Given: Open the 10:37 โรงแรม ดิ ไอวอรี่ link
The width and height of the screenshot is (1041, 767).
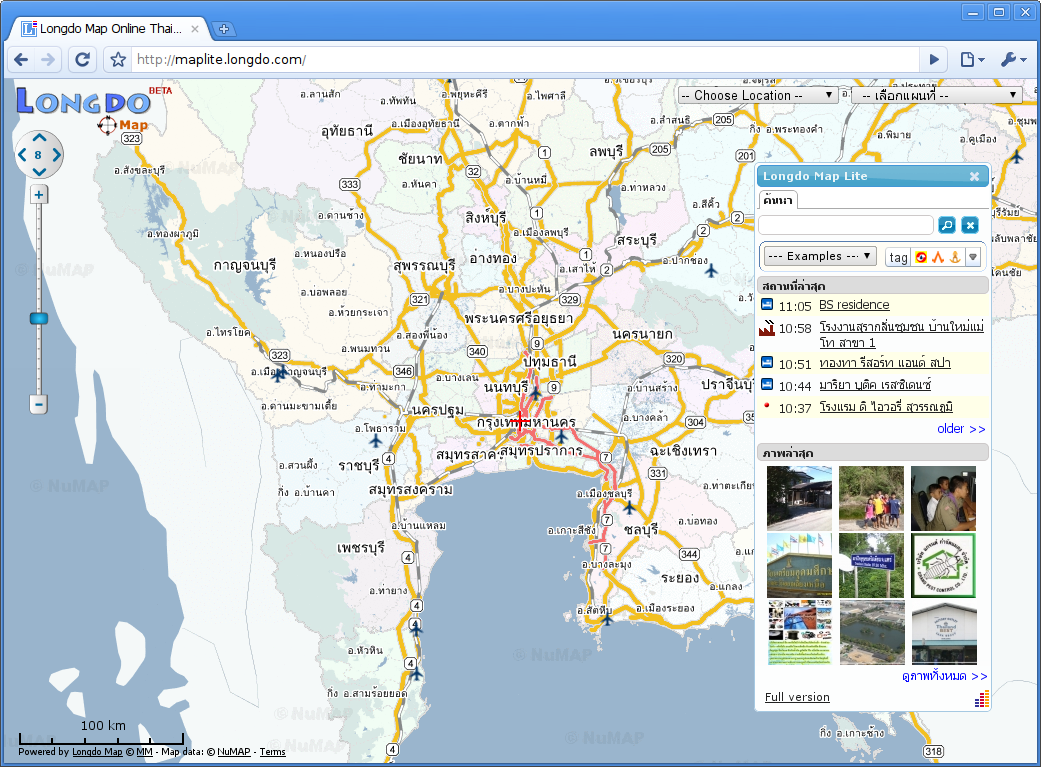Looking at the screenshot, I should pyautogui.click(x=886, y=407).
